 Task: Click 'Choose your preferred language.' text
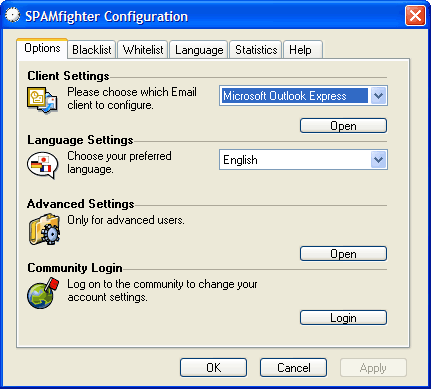[x=119, y=163]
